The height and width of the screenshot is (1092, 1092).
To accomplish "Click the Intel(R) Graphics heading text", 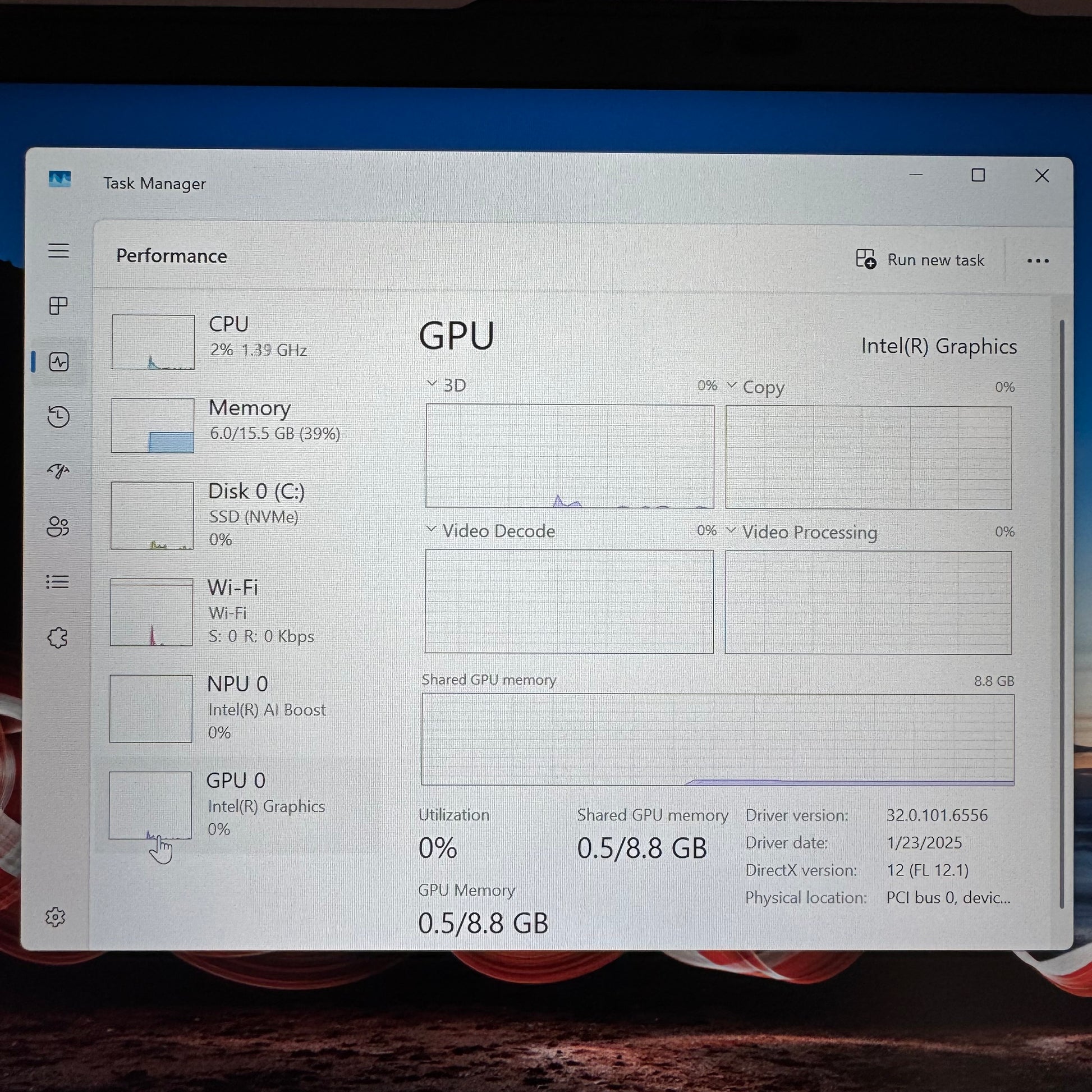I will click(939, 346).
